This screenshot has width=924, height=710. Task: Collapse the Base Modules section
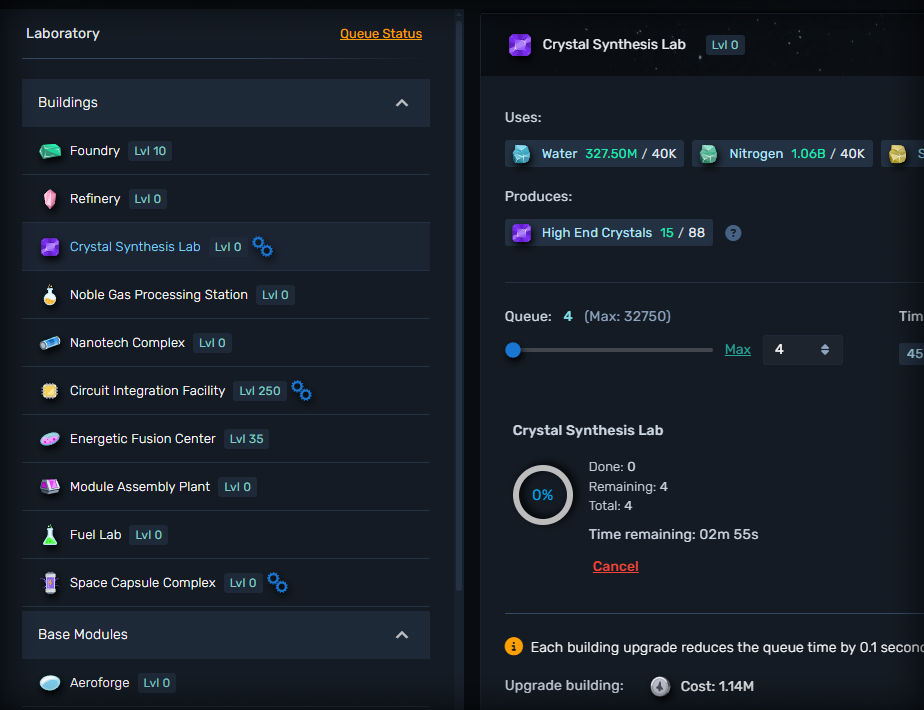[402, 635]
